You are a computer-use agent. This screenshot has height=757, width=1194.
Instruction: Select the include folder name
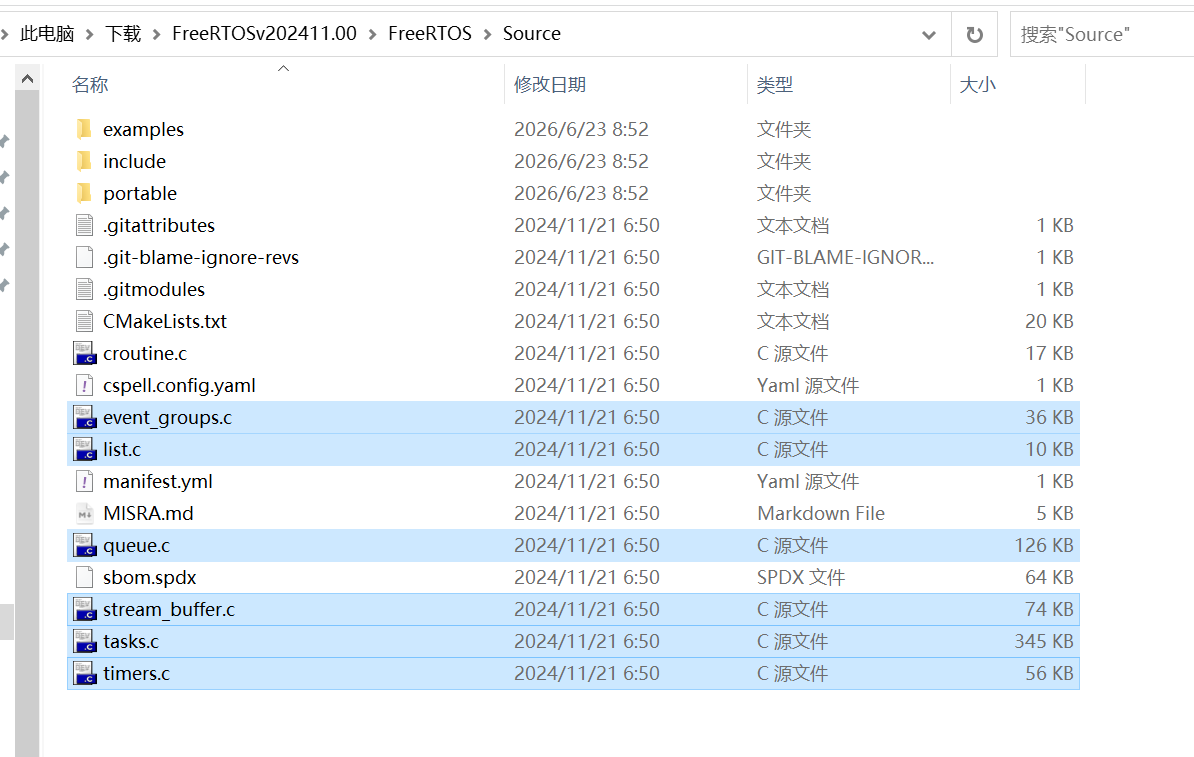point(134,161)
